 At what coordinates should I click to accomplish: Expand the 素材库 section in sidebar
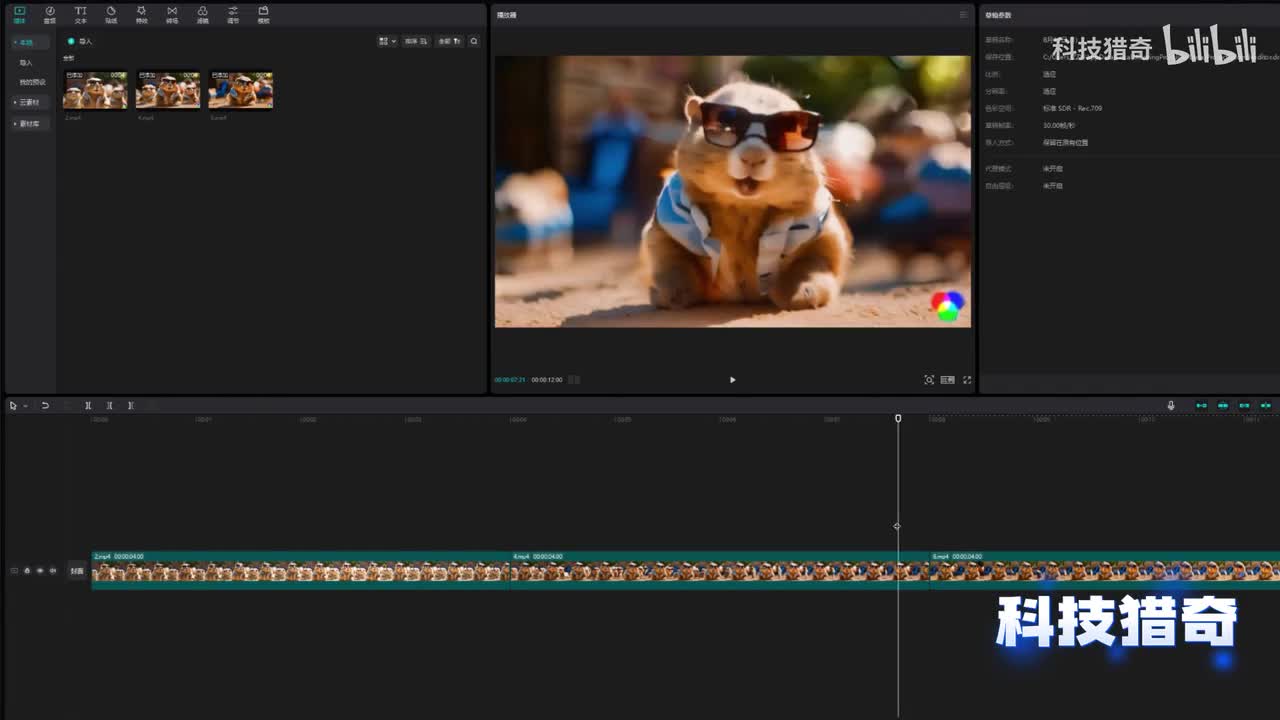click(28, 123)
